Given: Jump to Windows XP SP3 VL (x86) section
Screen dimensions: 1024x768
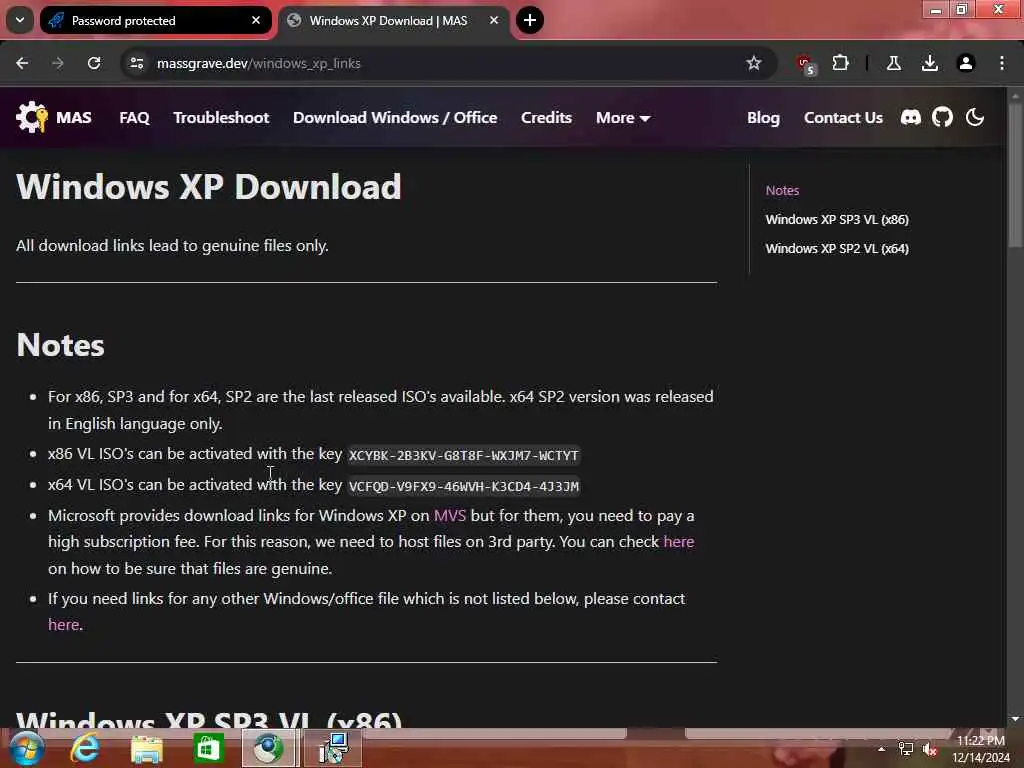Looking at the screenshot, I should [x=837, y=219].
